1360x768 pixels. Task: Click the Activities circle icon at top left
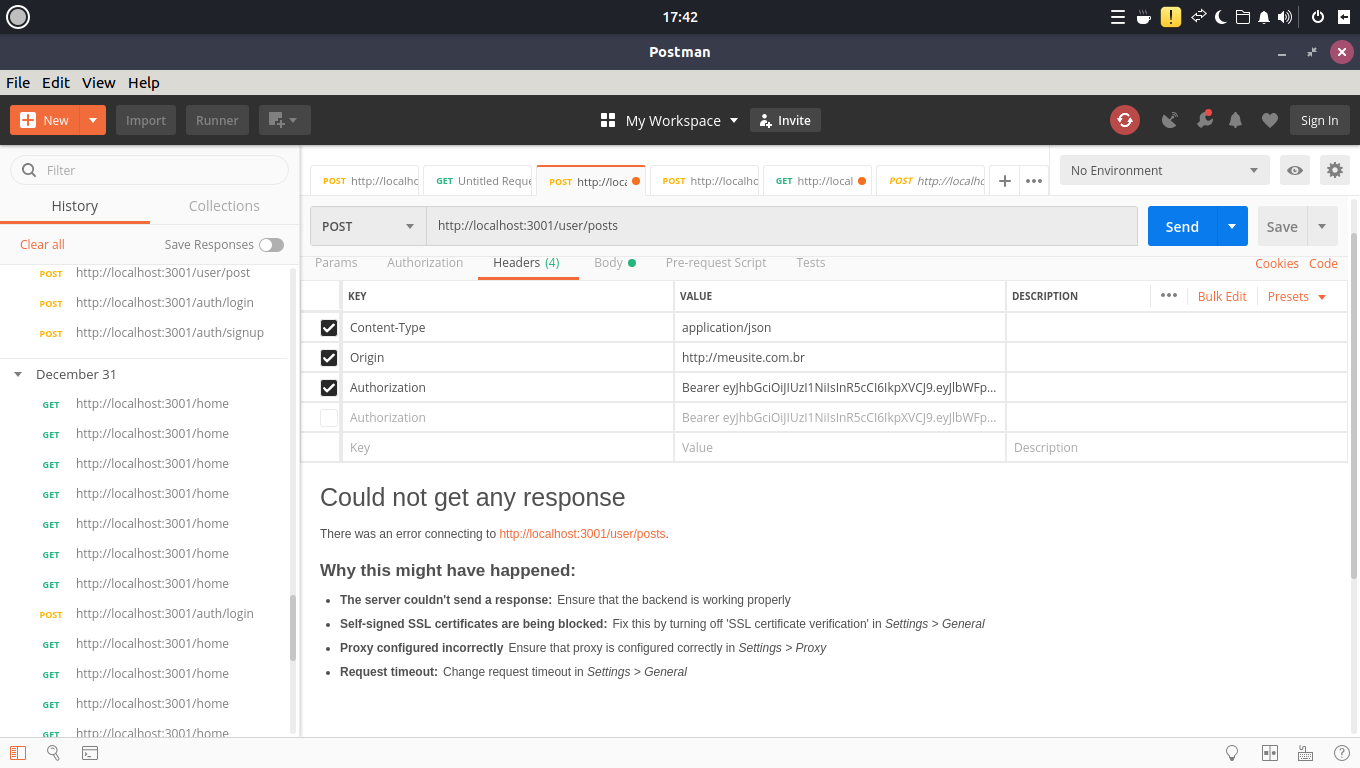pos(18,17)
